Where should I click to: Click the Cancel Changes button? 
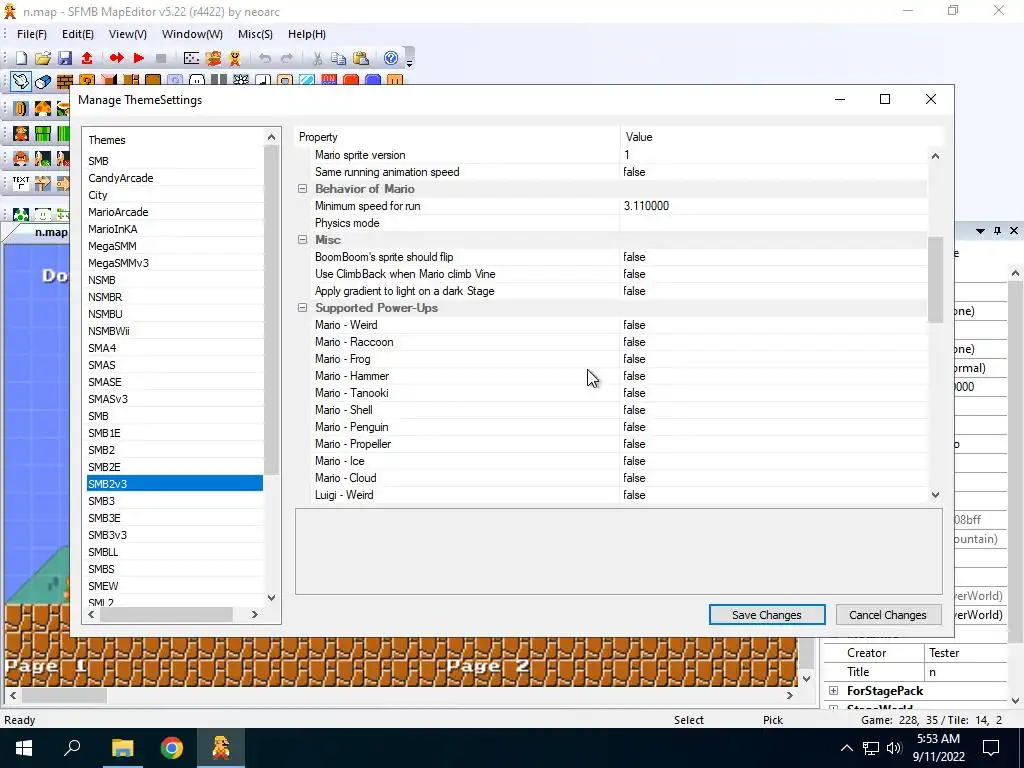(888, 615)
